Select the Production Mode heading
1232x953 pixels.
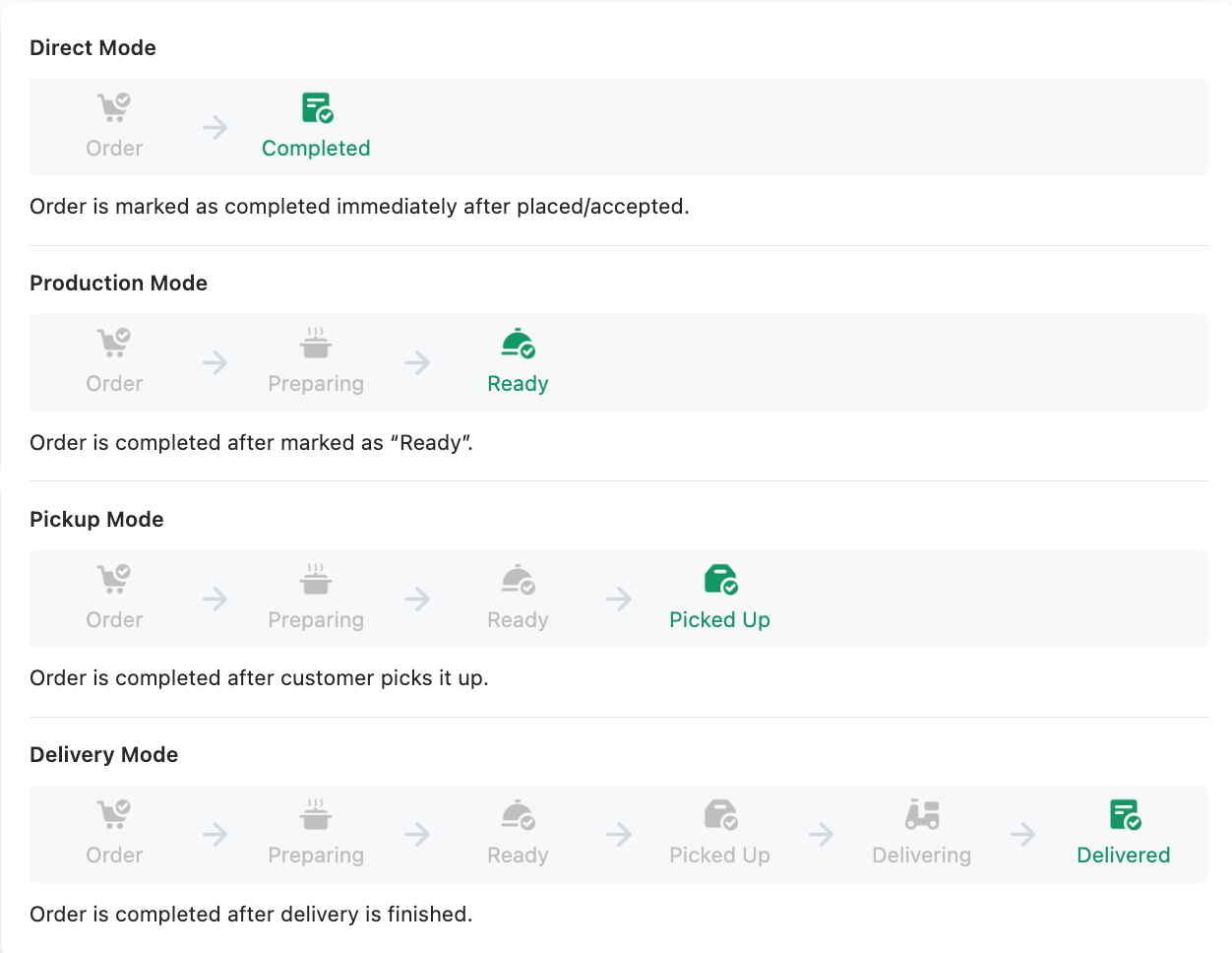click(x=118, y=283)
